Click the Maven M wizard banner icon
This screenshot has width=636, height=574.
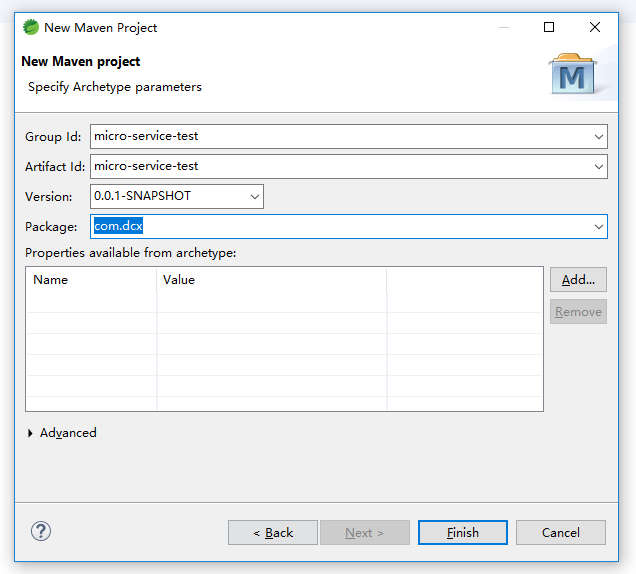[x=573, y=73]
